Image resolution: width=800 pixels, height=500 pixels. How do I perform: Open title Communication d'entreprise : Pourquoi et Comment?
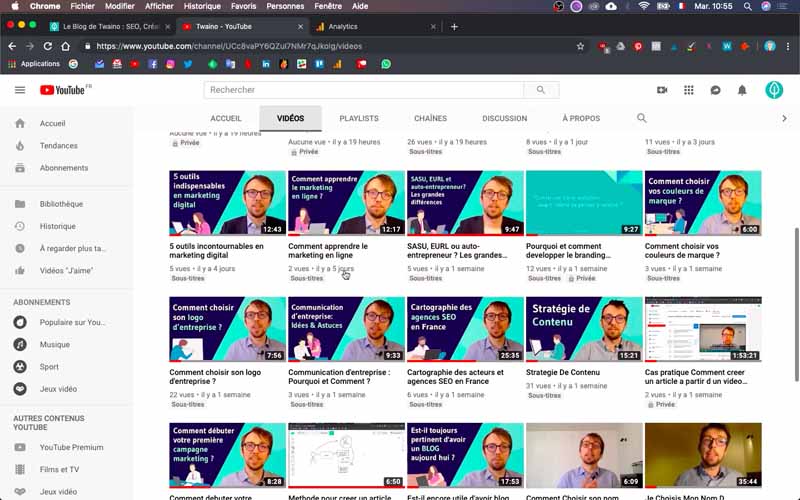pyautogui.click(x=339, y=377)
